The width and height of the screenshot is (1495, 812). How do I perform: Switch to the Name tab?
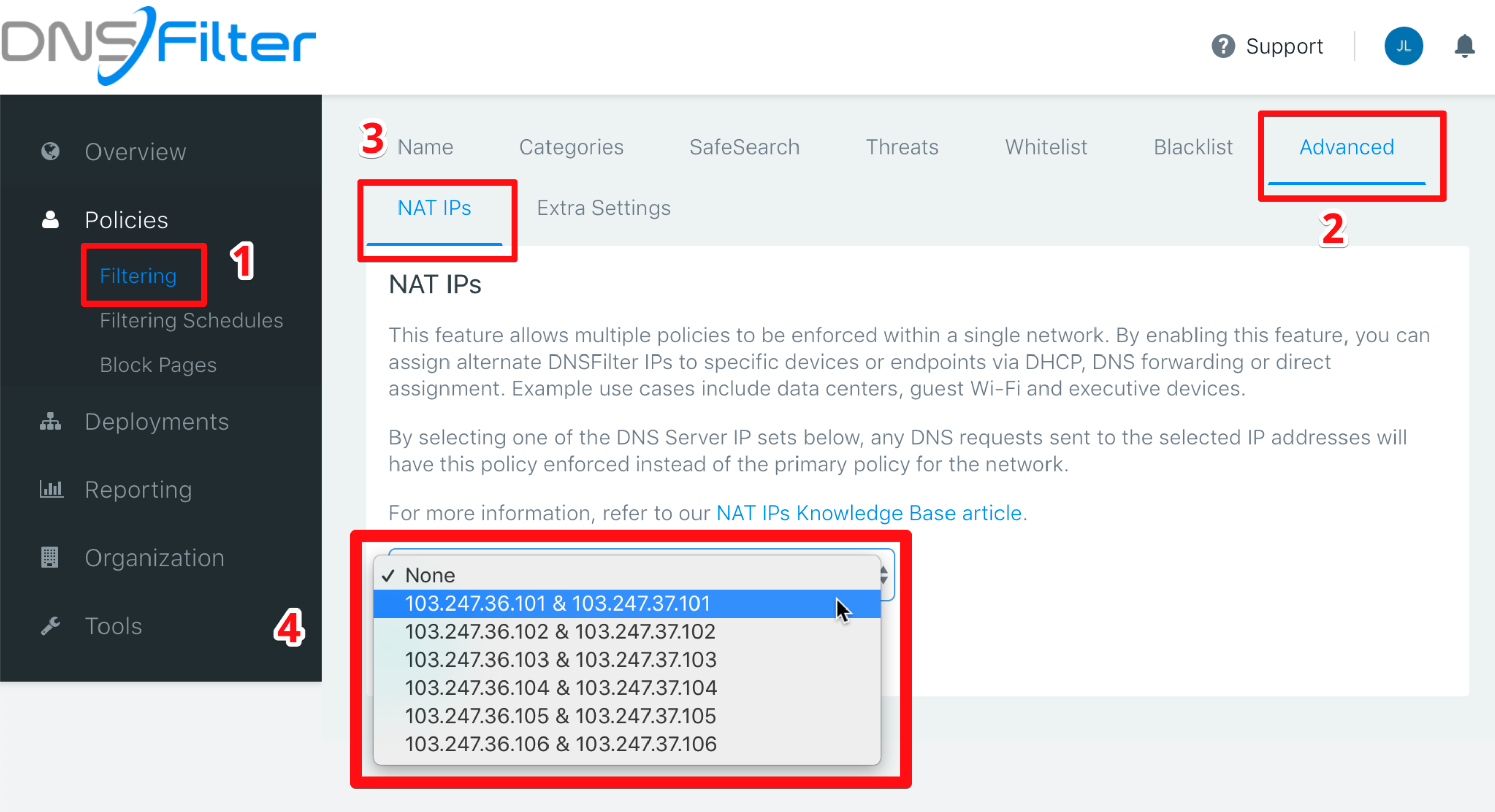coord(425,147)
